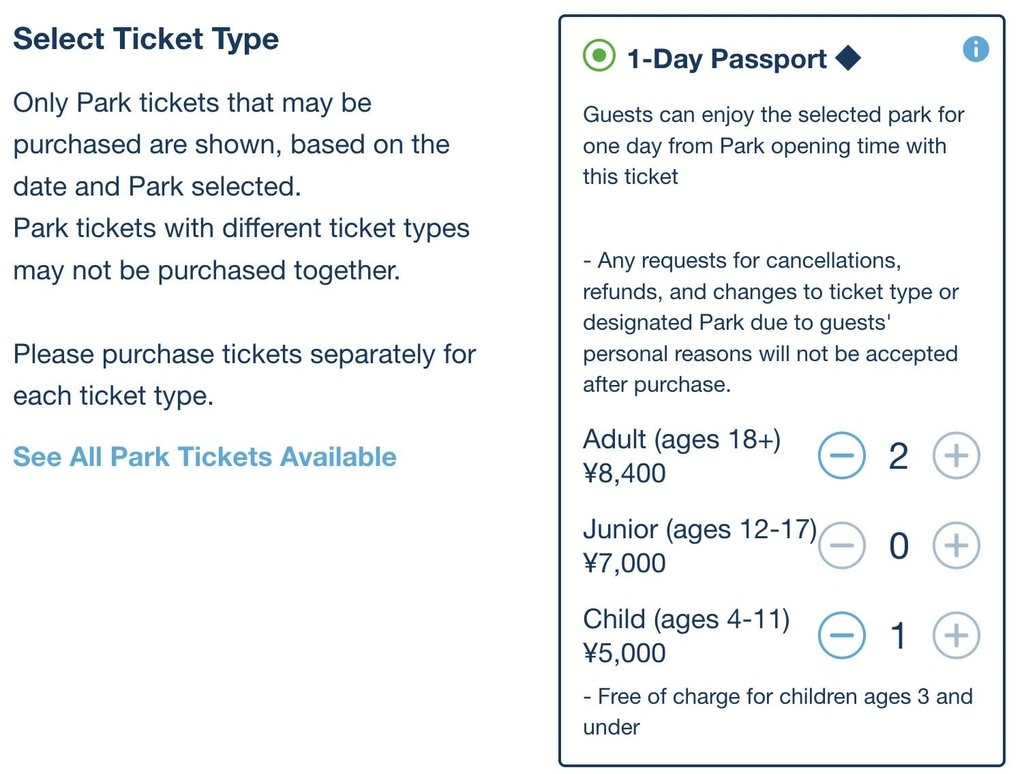Click the Junior quantity number 0
This screenshot has width=1024, height=774.
(899, 546)
